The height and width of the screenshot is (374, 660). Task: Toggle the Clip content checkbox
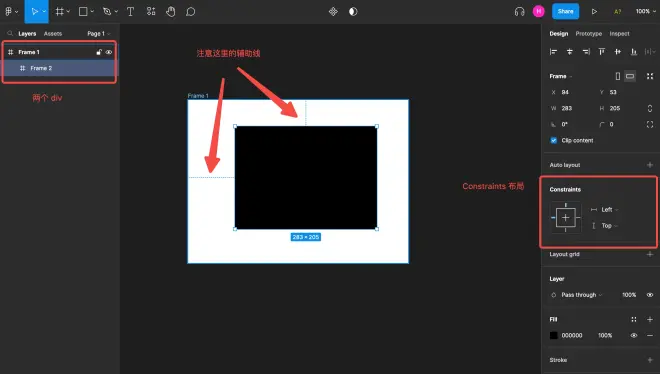(x=554, y=141)
